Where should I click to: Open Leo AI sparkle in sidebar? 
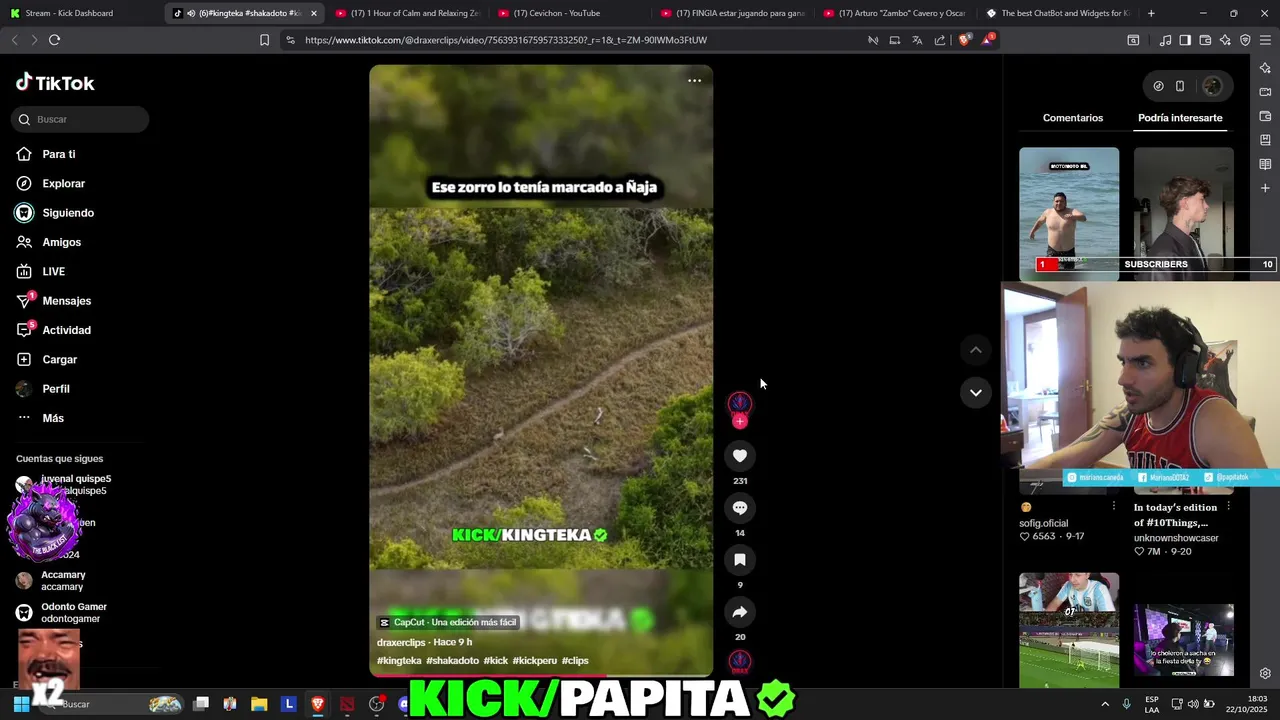coord(1265,68)
